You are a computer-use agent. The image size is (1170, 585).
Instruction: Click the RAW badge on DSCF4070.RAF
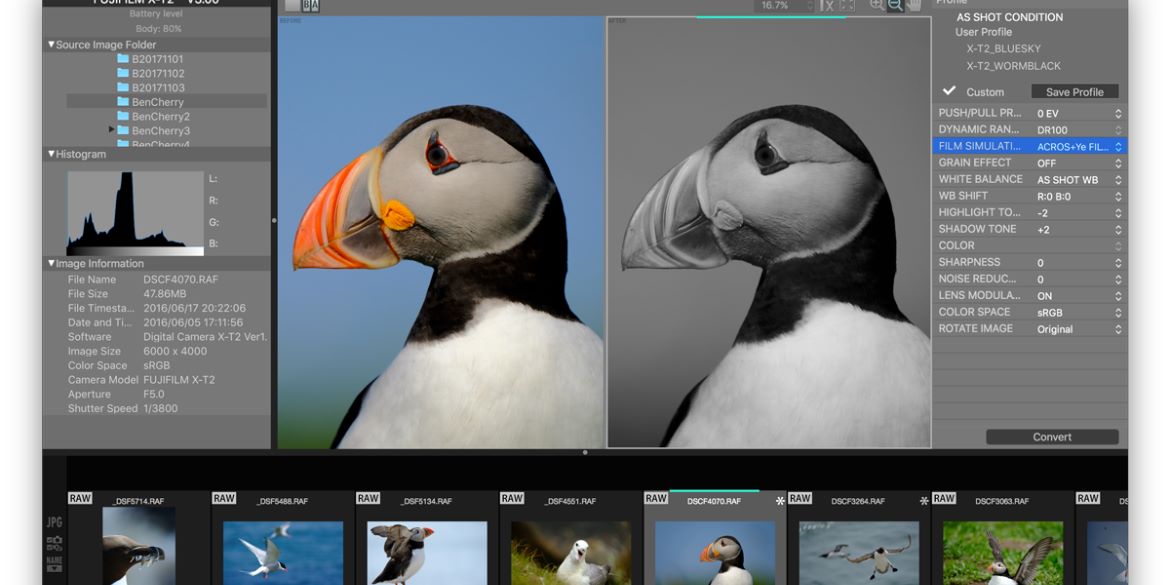pos(656,498)
